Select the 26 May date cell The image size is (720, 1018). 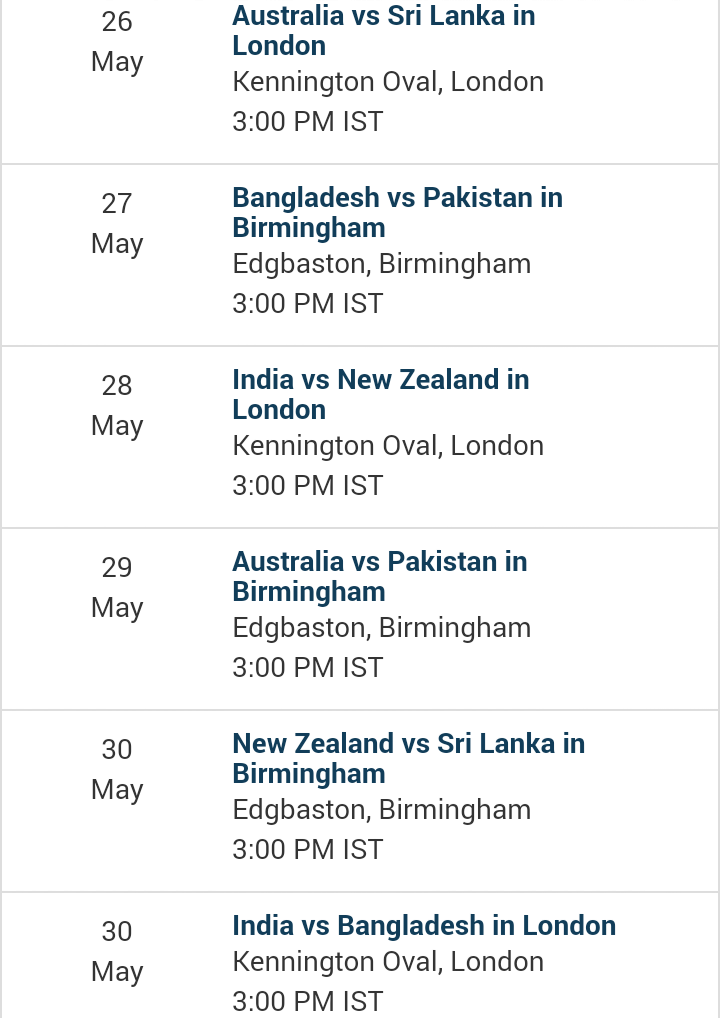[117, 42]
